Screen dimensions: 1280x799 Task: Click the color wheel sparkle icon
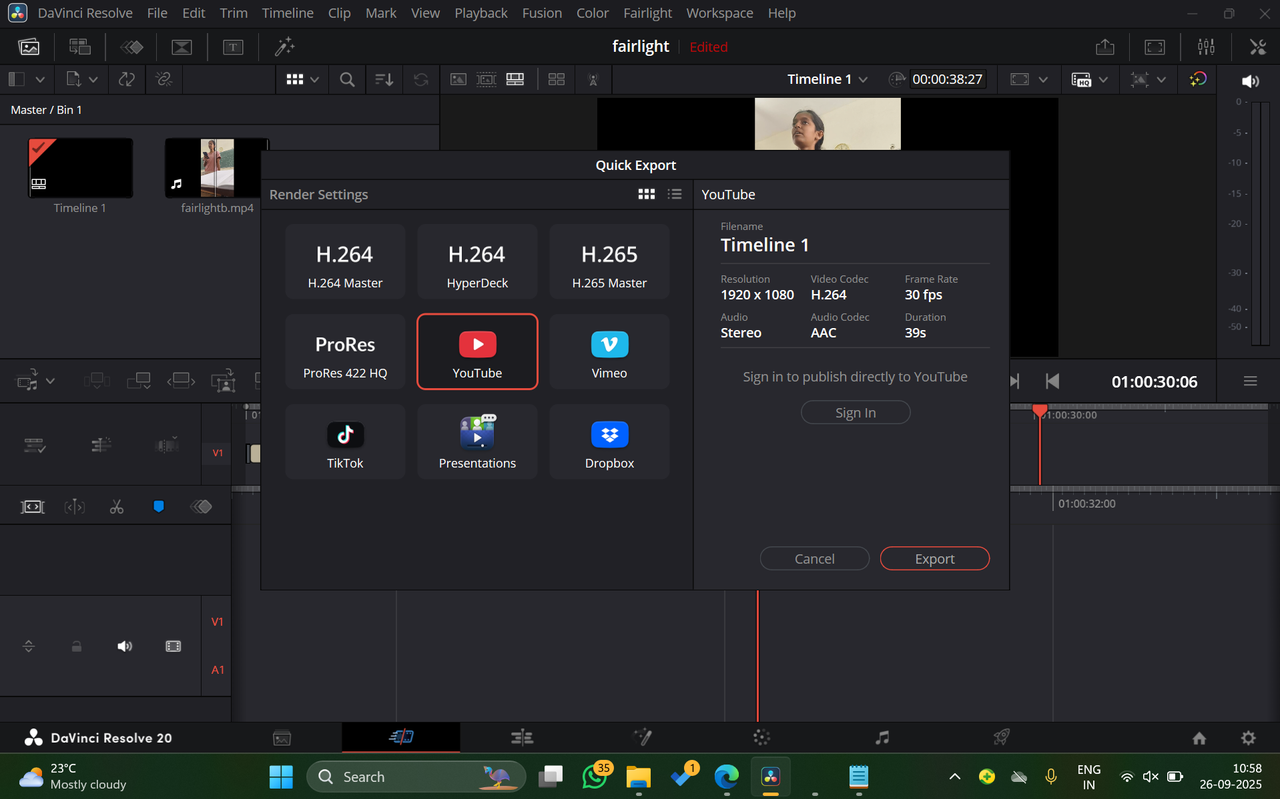tap(1197, 79)
